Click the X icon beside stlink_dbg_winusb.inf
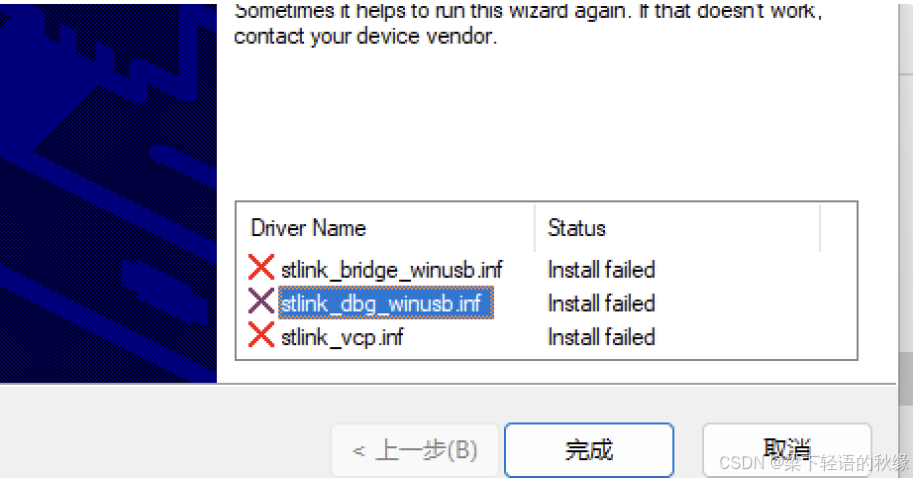Screen dimensions: 913x478 click(261, 302)
